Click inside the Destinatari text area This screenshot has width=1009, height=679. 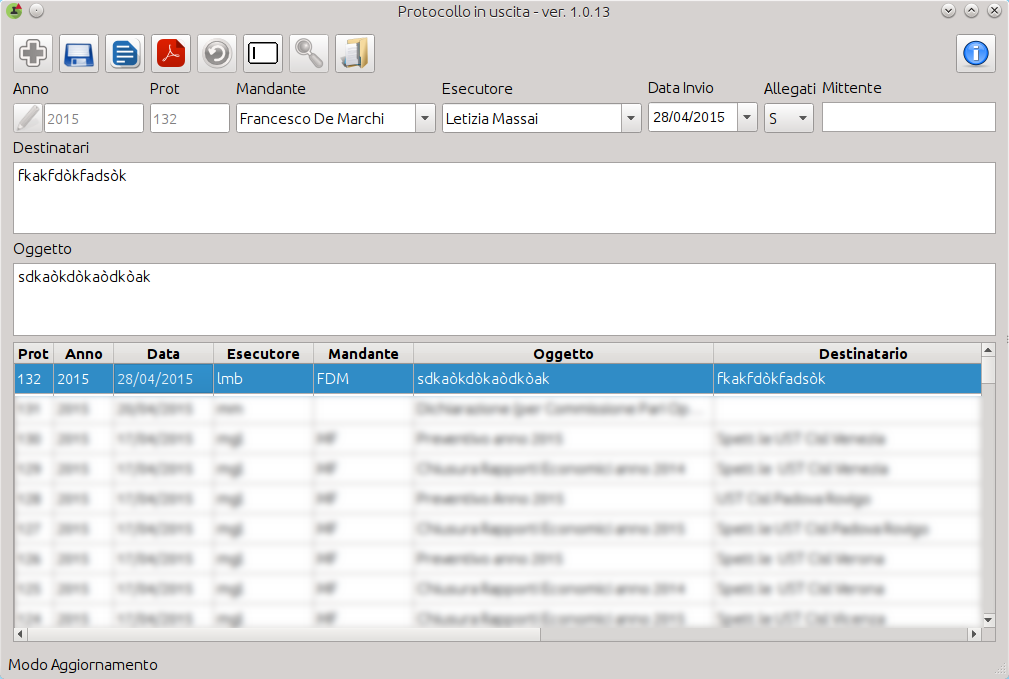[x=504, y=198]
